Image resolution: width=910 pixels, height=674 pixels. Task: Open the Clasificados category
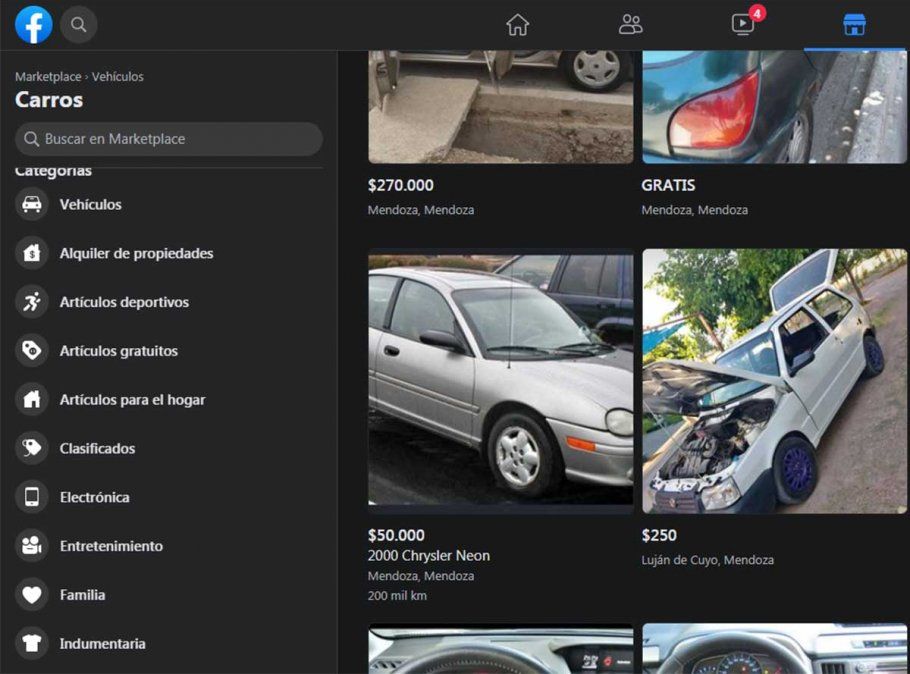coord(97,449)
